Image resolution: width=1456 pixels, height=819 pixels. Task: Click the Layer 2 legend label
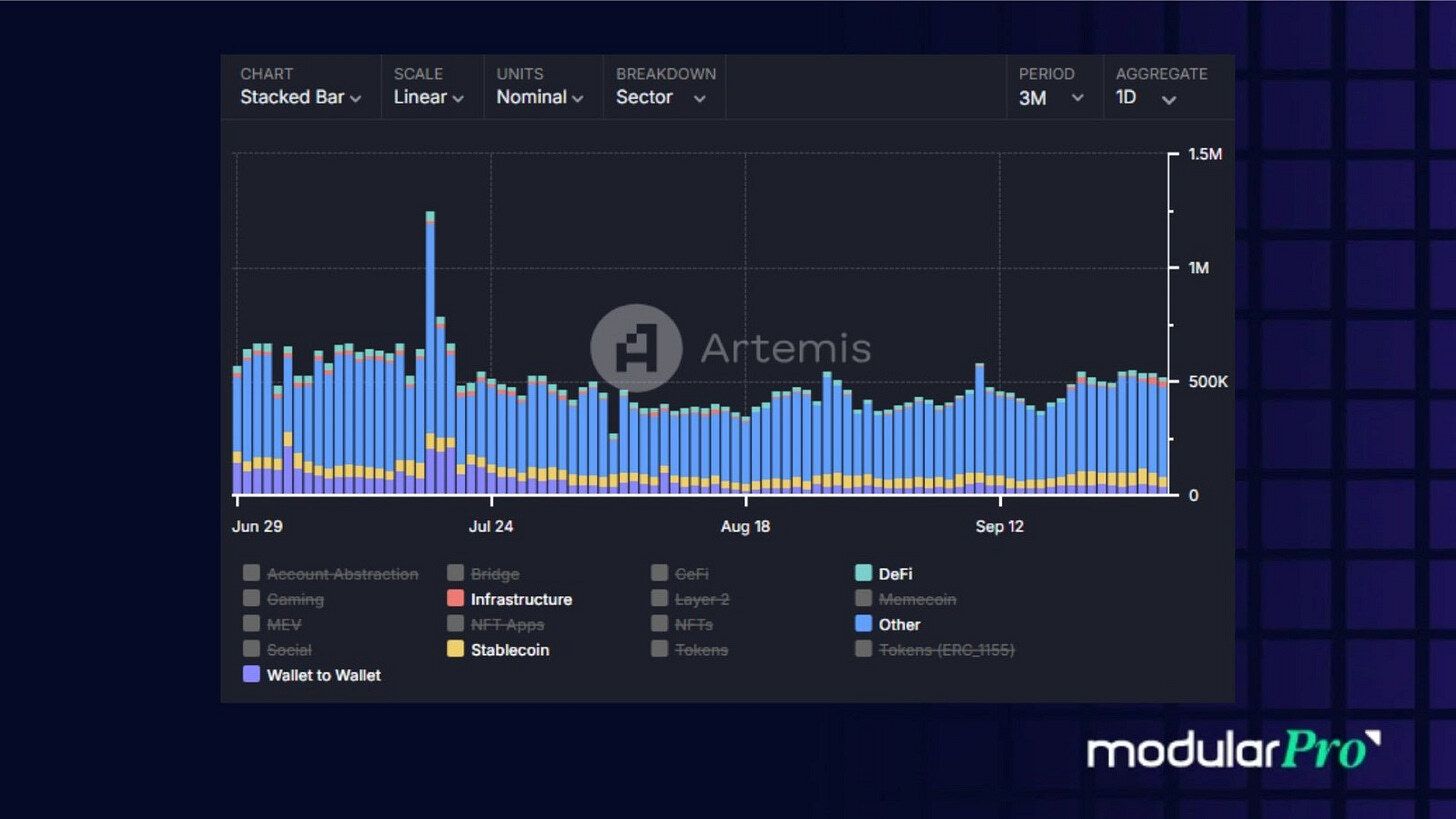[x=701, y=599]
